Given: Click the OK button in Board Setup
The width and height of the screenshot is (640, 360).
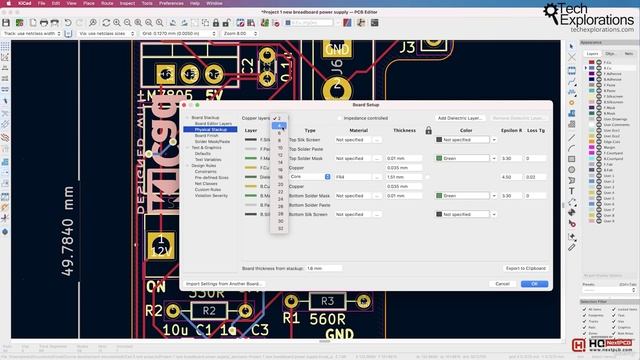Looking at the screenshot, I should pyautogui.click(x=534, y=284).
